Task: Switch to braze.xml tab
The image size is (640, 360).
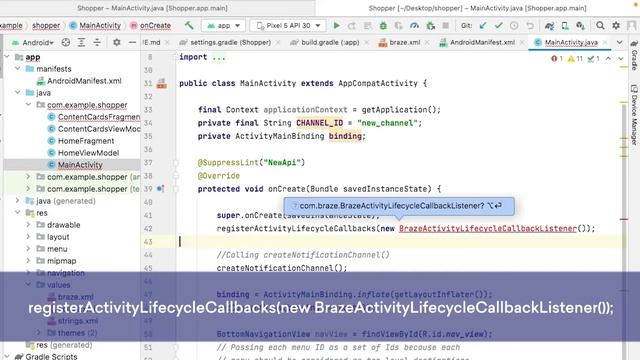Action: [404, 42]
